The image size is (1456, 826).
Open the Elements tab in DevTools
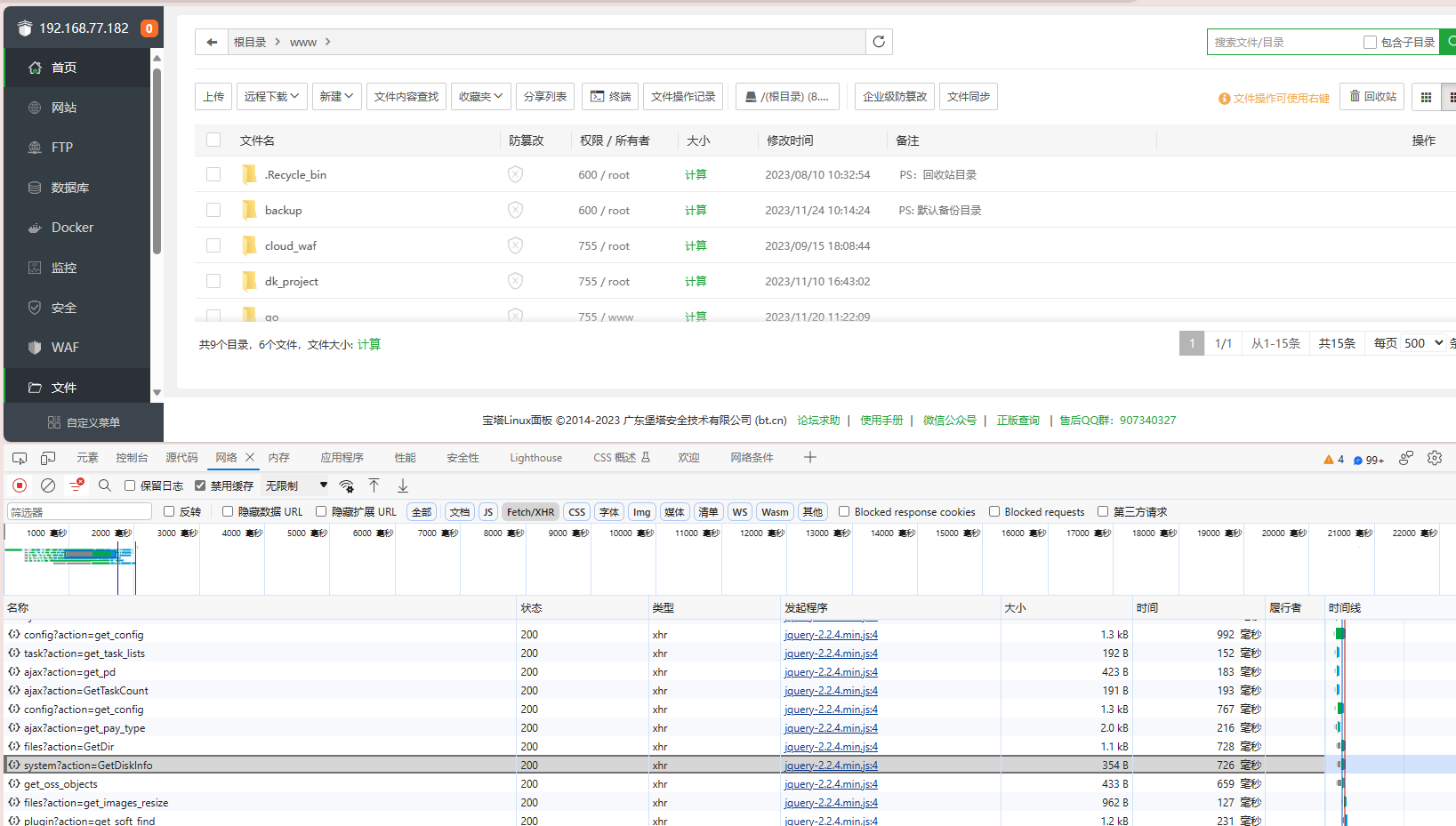pos(87,458)
